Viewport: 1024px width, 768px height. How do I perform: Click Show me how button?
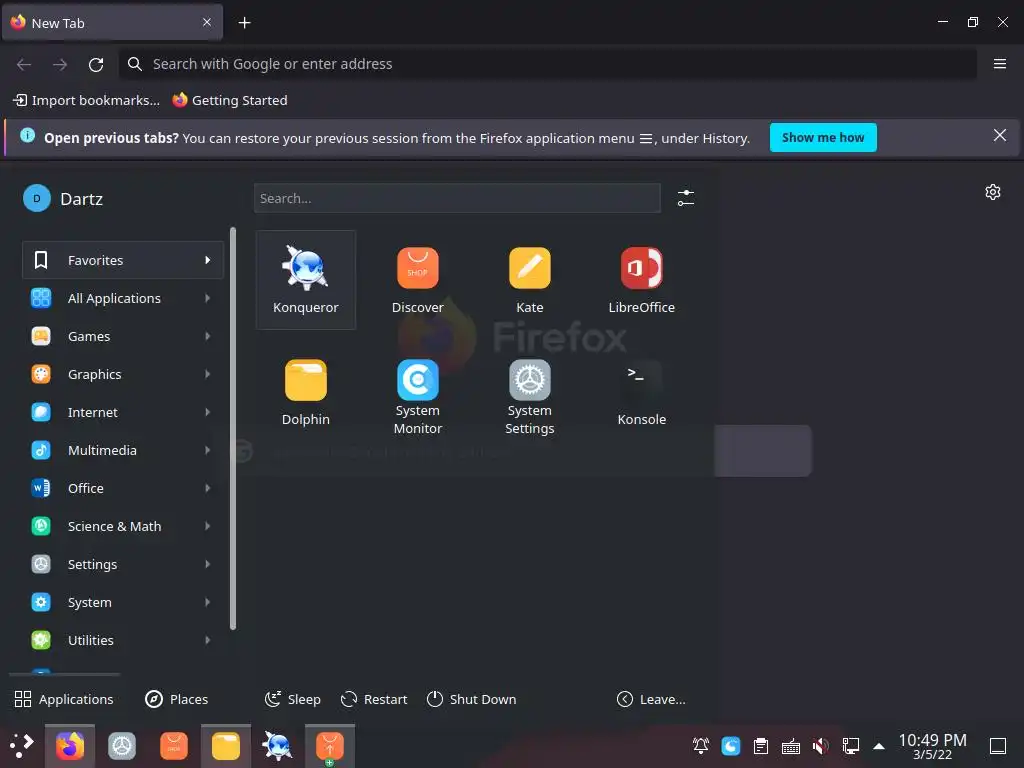pyautogui.click(x=823, y=137)
